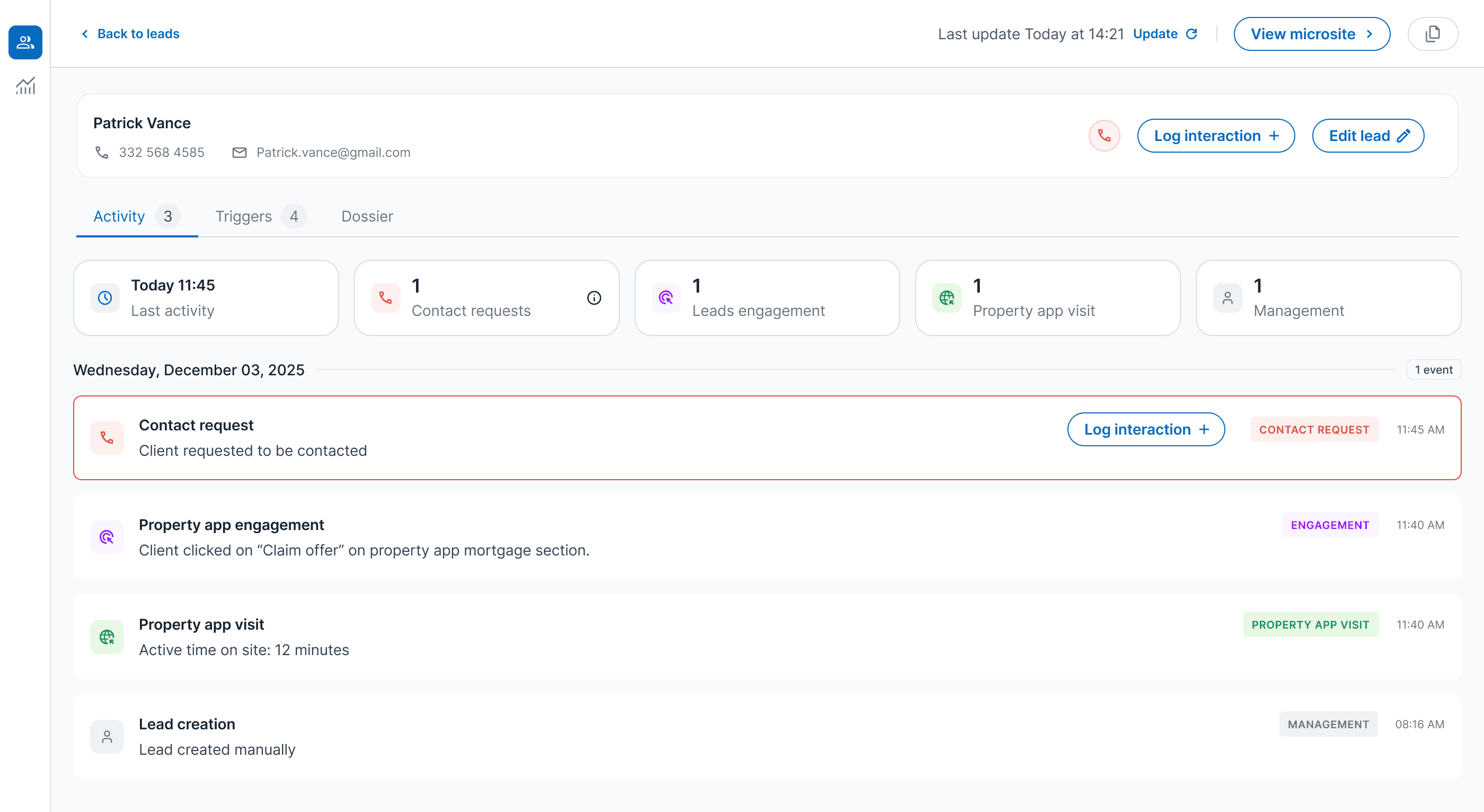Click the Last activity clock icon
1484x812 pixels.
(x=105, y=298)
